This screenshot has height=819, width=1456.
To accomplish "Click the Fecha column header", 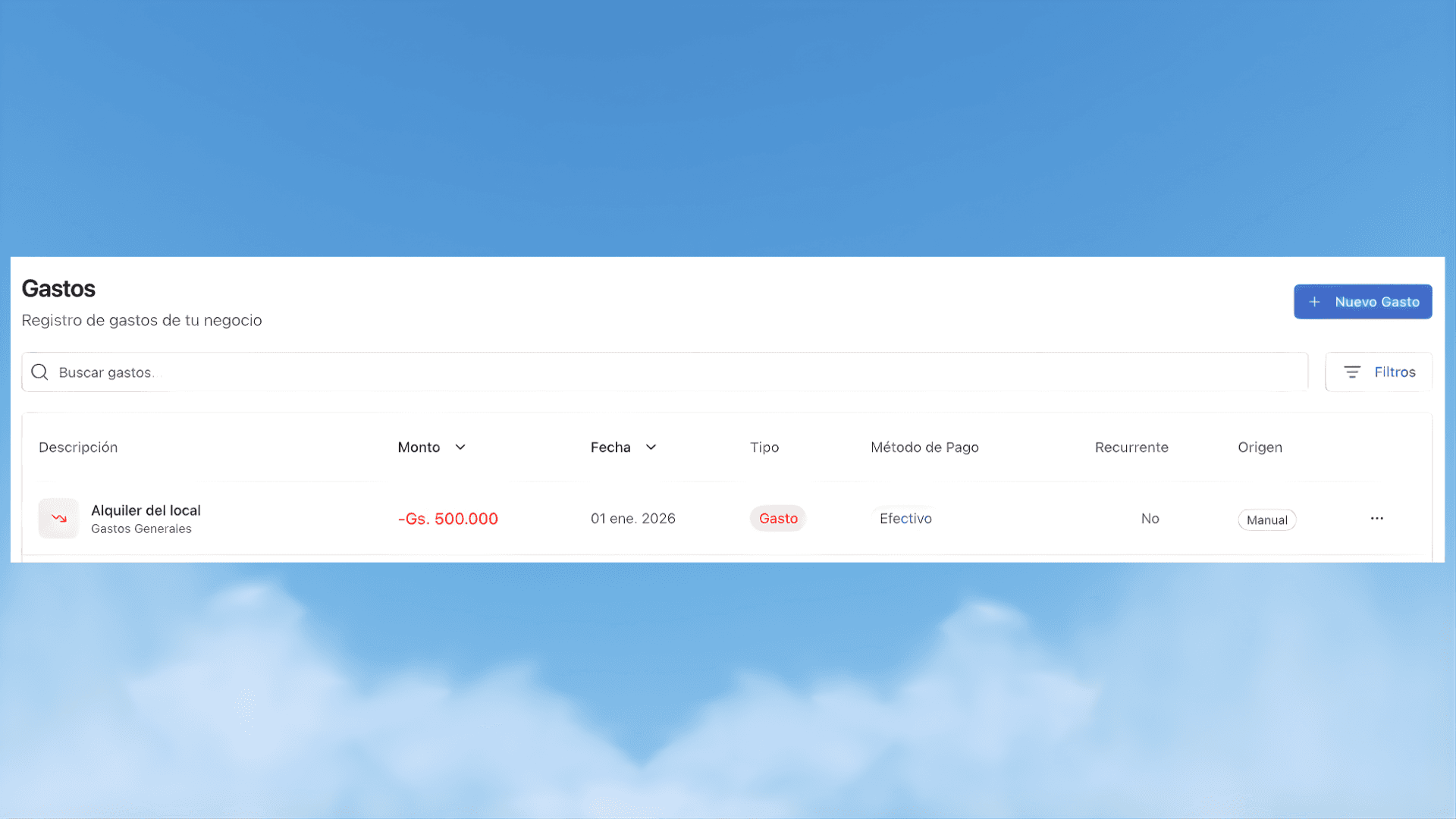I will point(610,447).
